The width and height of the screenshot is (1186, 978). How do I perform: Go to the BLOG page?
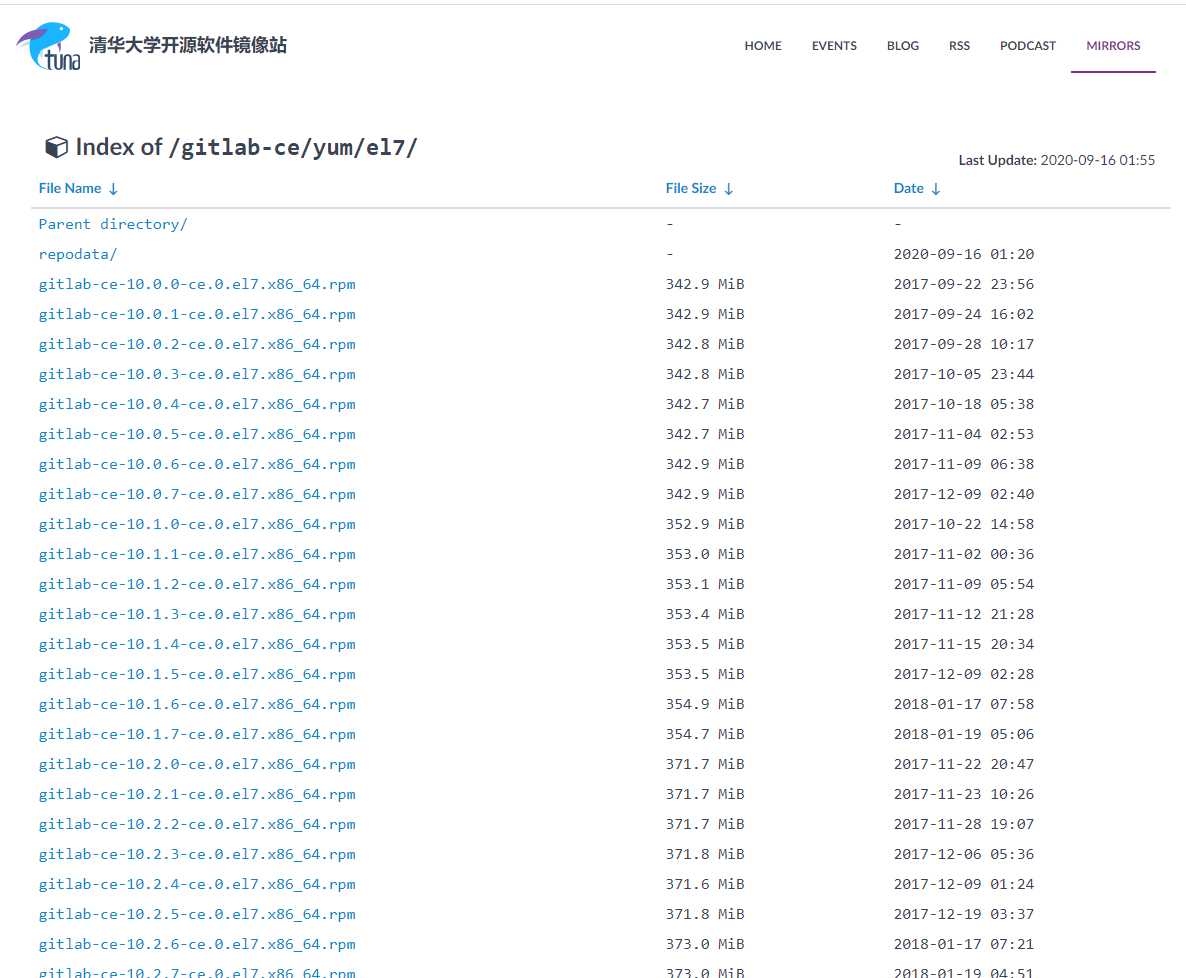point(902,45)
